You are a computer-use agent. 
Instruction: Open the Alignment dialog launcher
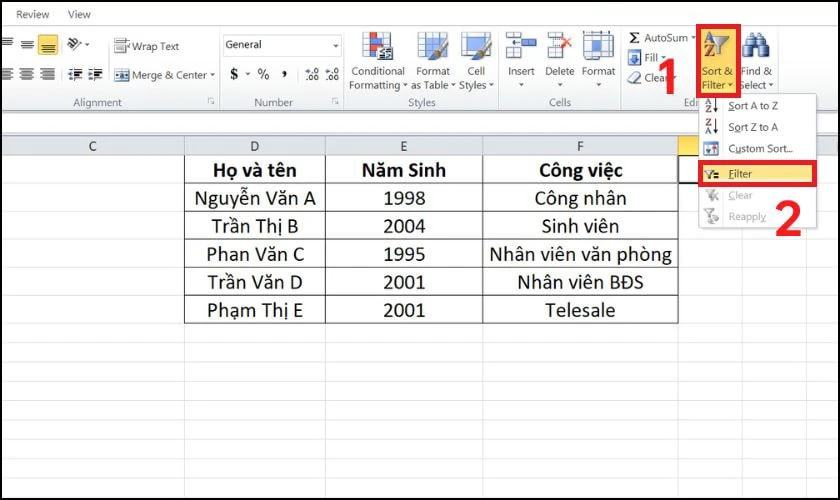pos(211,101)
